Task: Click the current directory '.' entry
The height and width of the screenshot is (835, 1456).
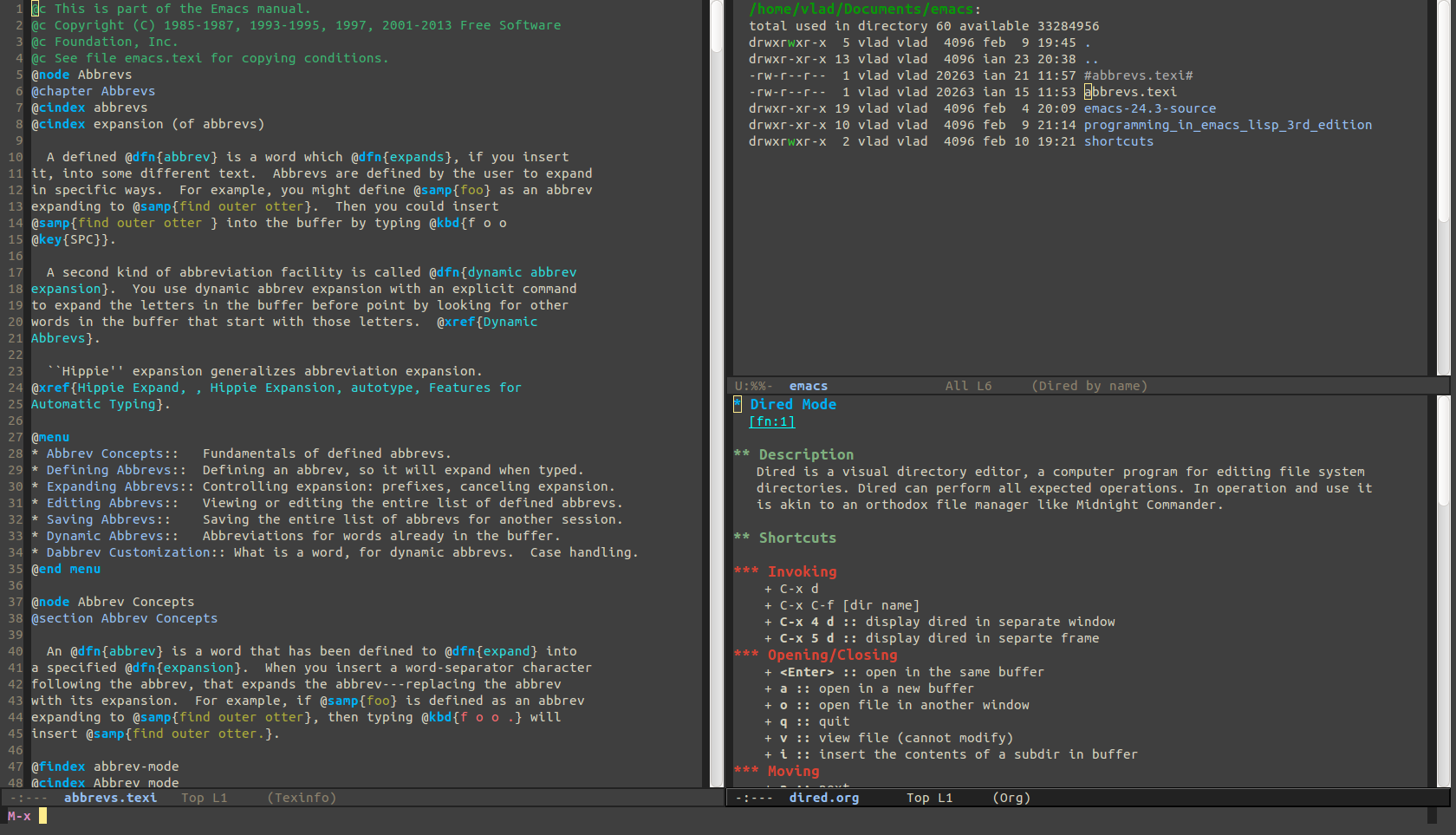Action: (x=1088, y=42)
